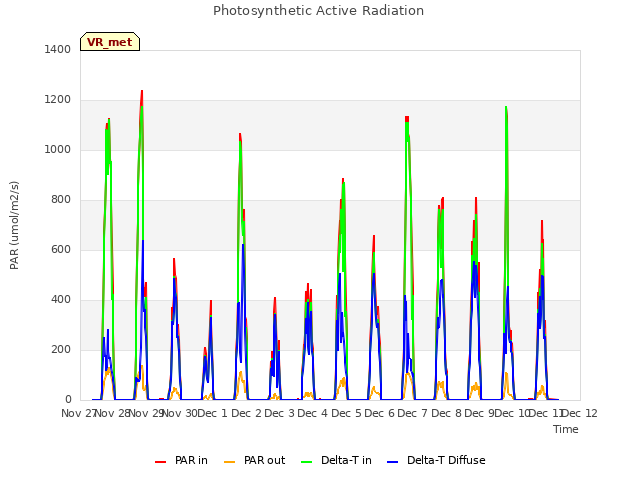Click the blue diffuse peak near 640 on Nov 28
This screenshot has width=640, height=480.
point(143,242)
